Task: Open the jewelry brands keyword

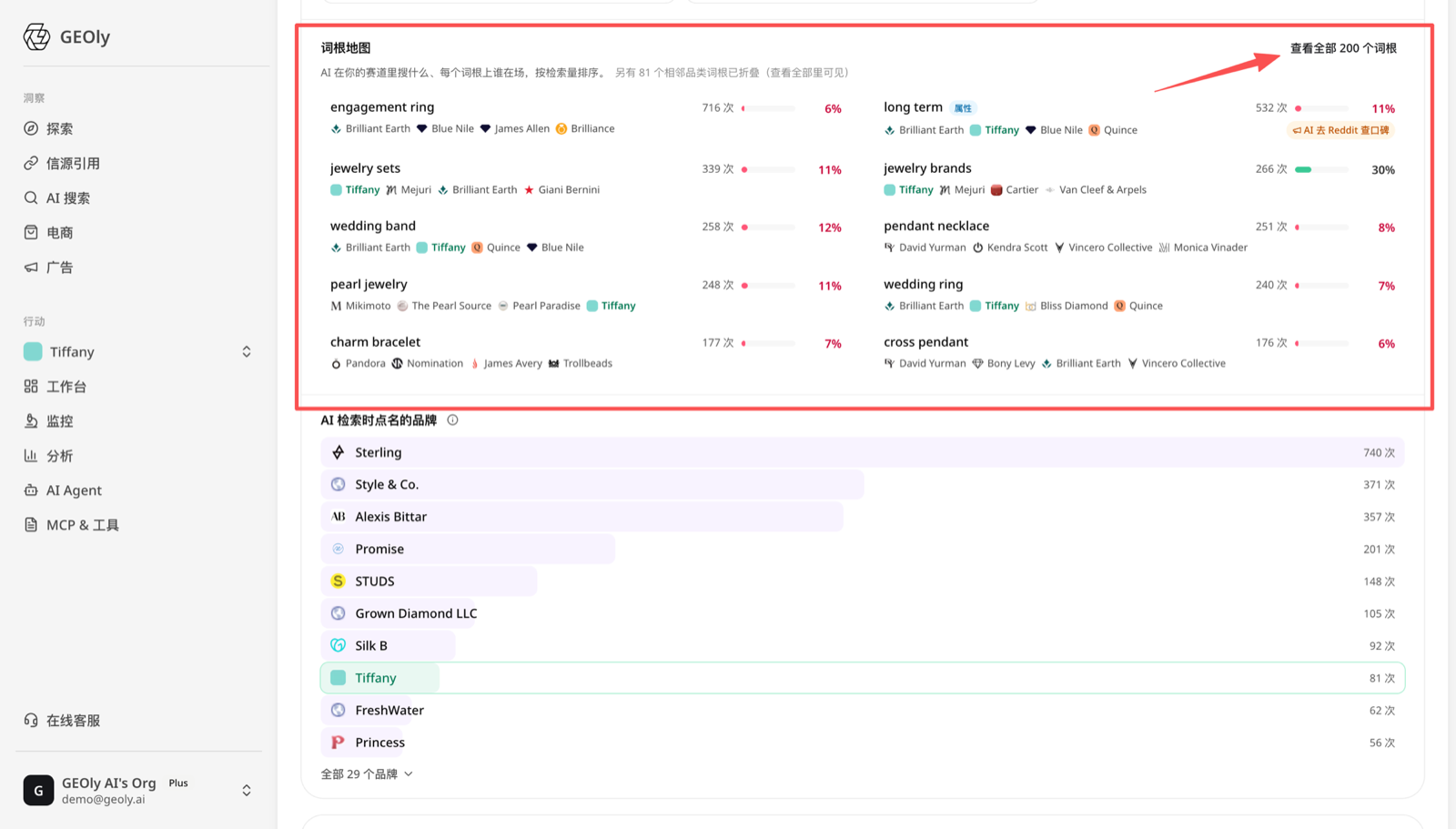Action: [927, 168]
